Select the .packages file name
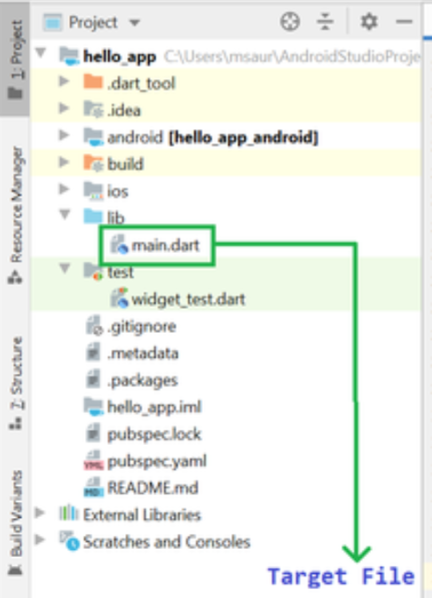 (x=142, y=381)
